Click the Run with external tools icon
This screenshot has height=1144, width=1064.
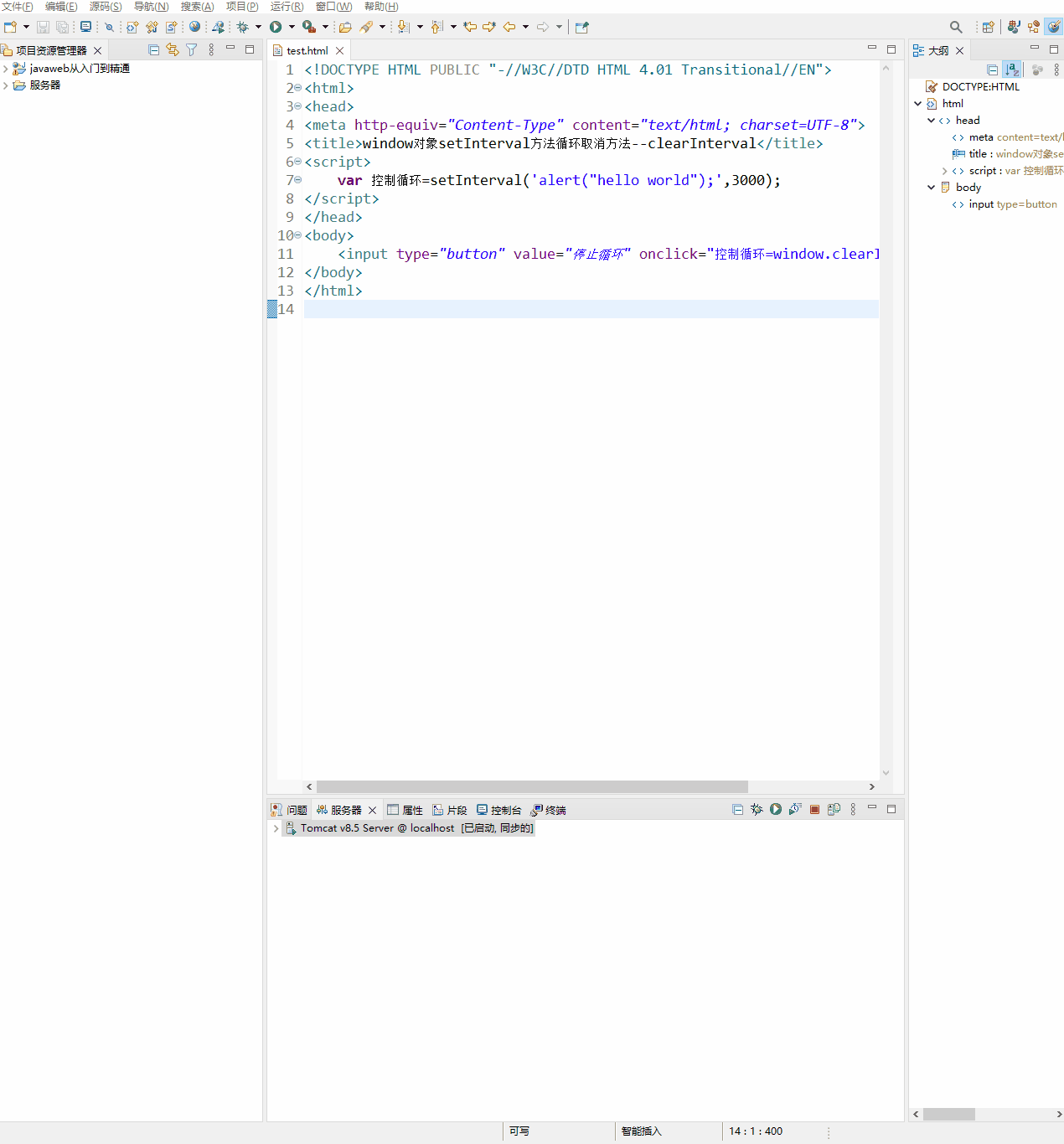[309, 27]
